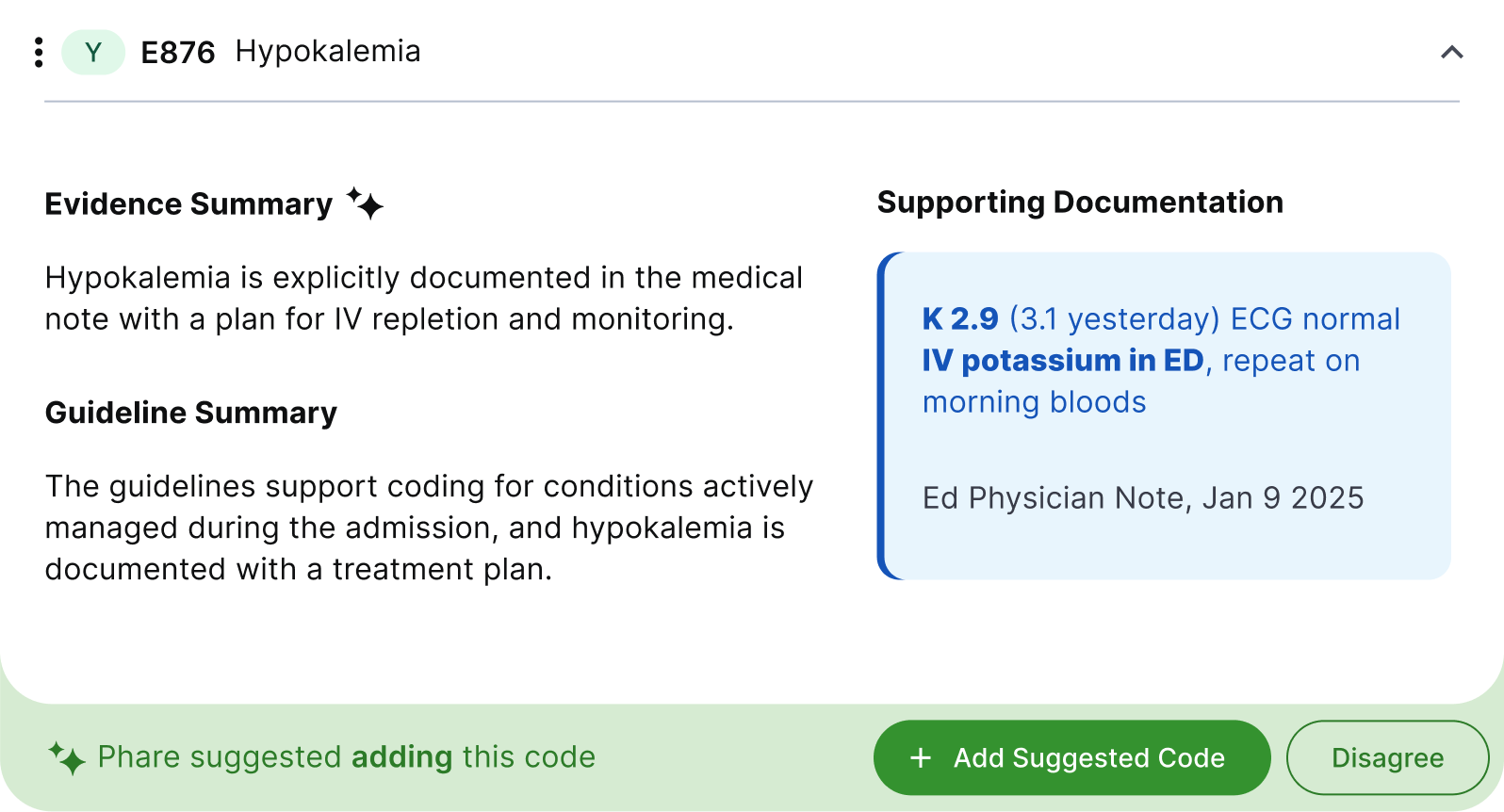The height and width of the screenshot is (812, 1504).
Task: Open the K 2.9 highlighted documentation text
Action: (x=960, y=319)
